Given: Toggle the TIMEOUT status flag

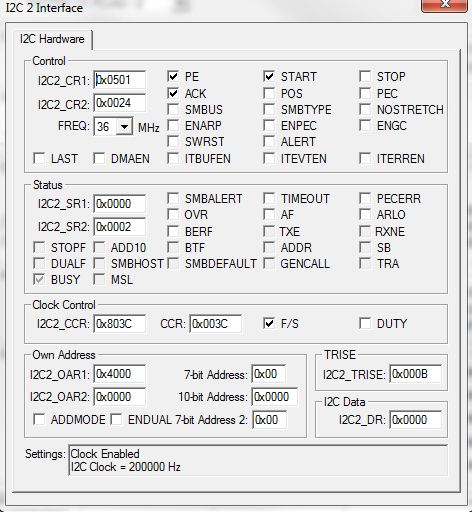Looking at the screenshot, I should click(269, 198).
